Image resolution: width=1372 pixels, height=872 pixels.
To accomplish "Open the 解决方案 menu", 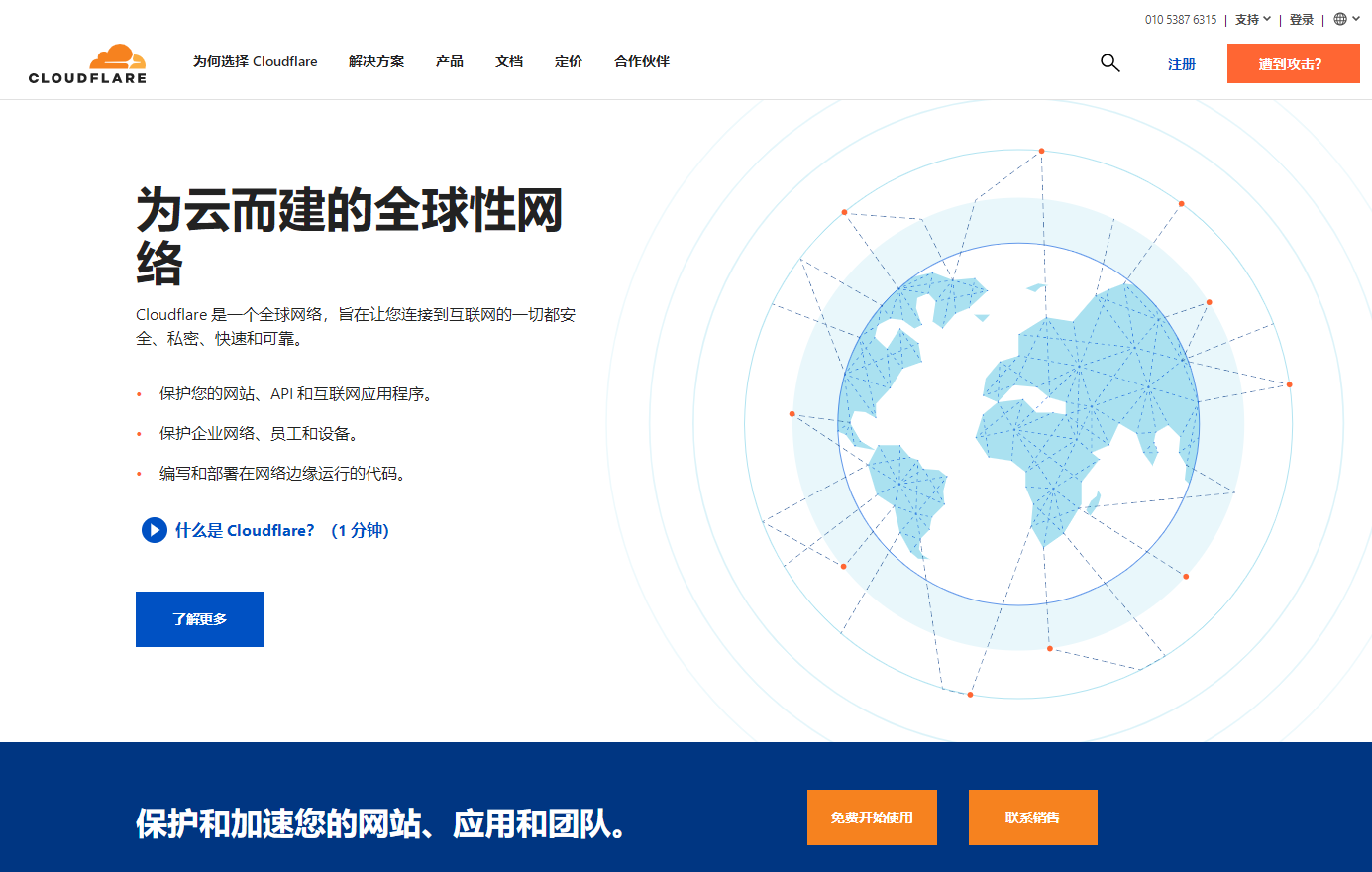I will click(376, 61).
